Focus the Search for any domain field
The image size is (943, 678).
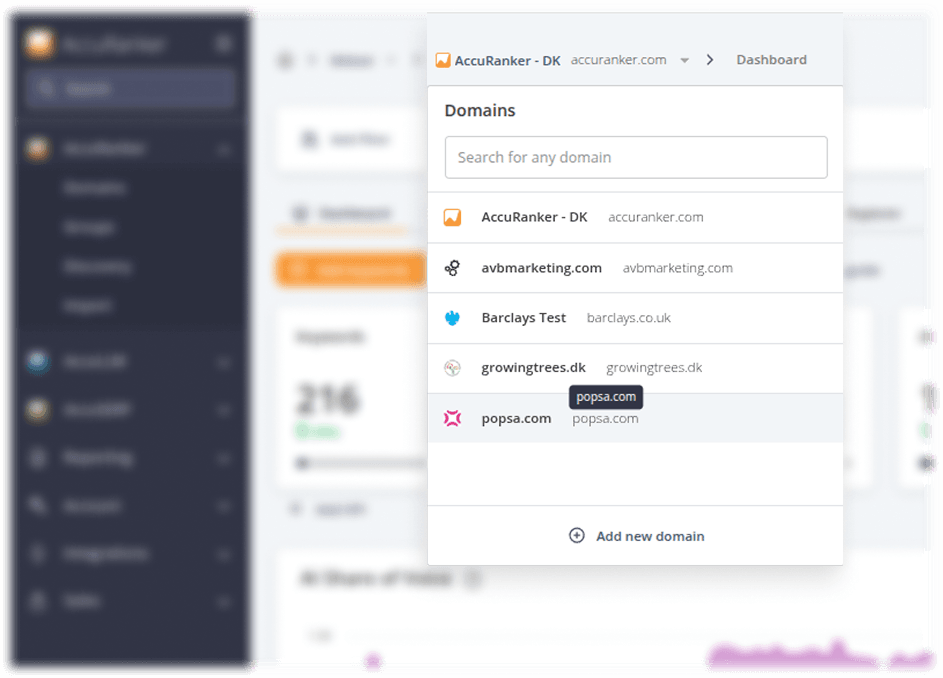click(x=636, y=157)
